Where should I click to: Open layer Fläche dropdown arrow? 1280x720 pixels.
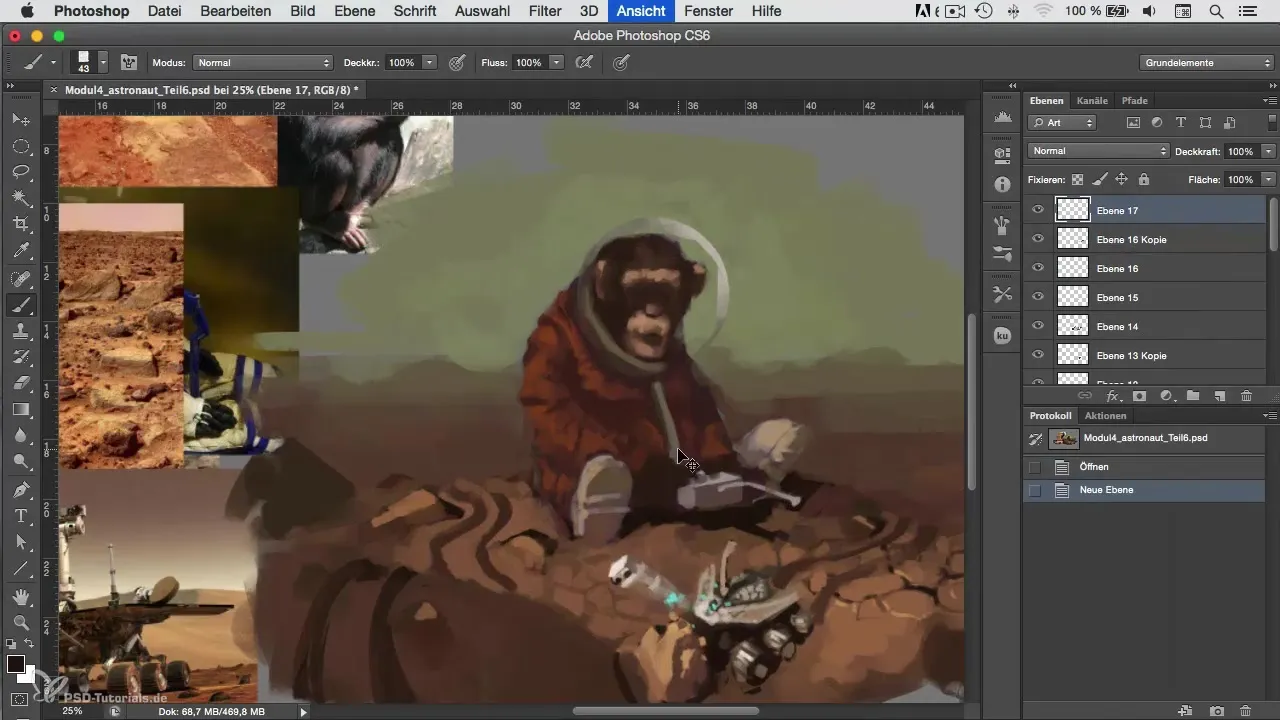[1269, 180]
